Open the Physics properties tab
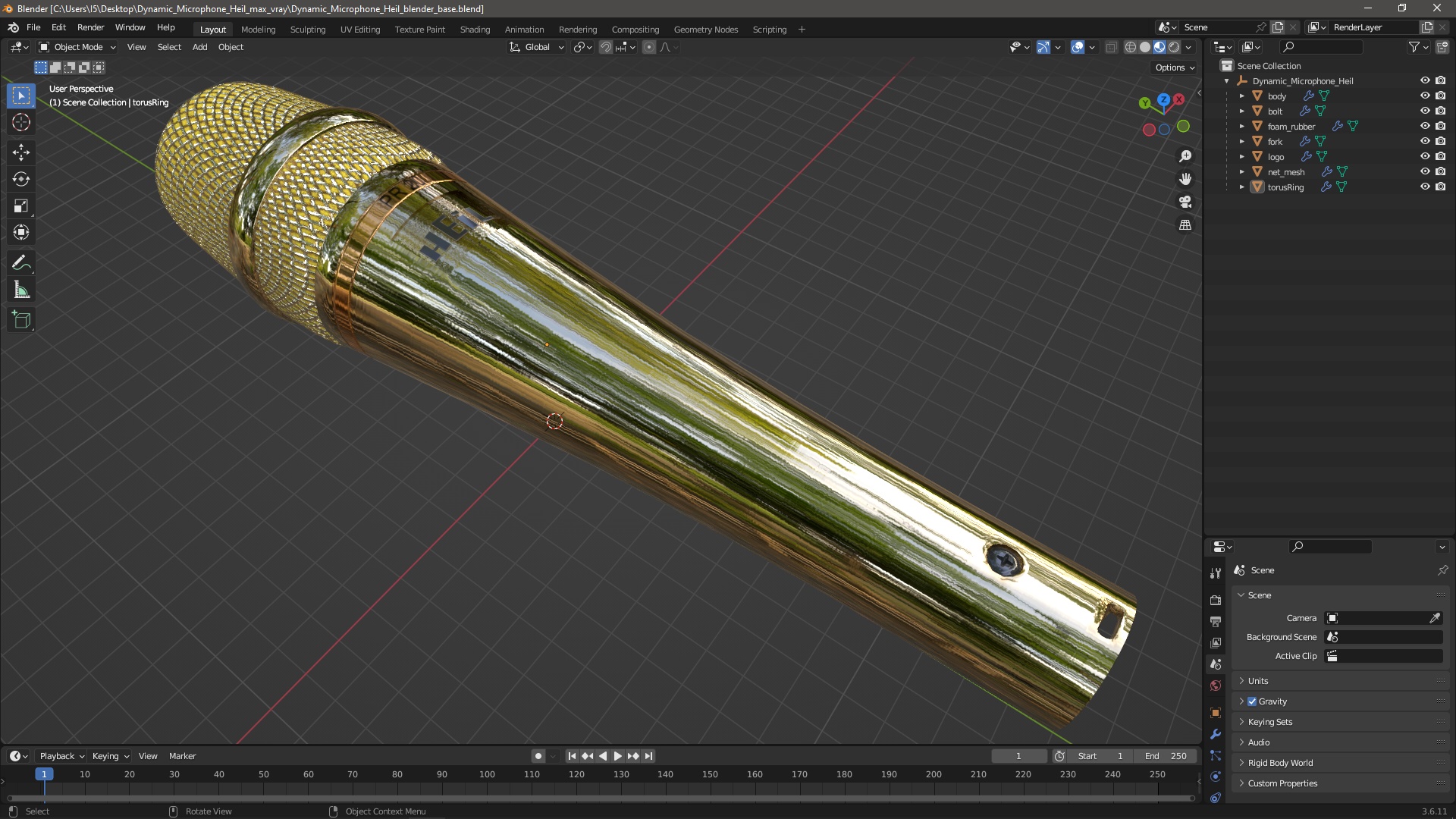The height and width of the screenshot is (819, 1456). [x=1216, y=777]
